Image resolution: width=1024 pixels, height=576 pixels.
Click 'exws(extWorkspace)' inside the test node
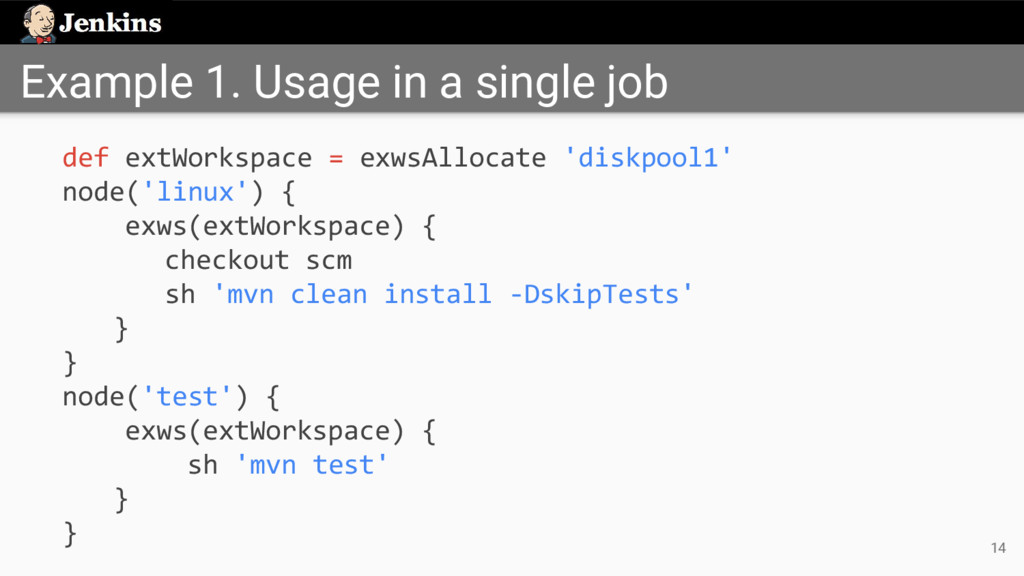(264, 431)
